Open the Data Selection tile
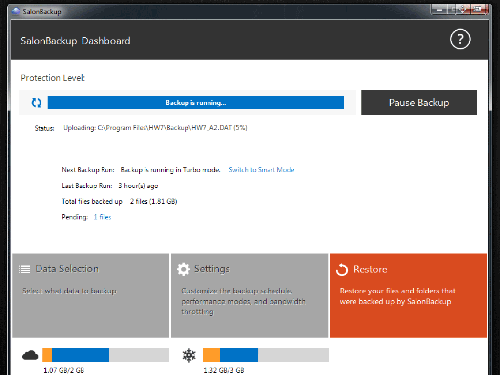 pos(91,295)
